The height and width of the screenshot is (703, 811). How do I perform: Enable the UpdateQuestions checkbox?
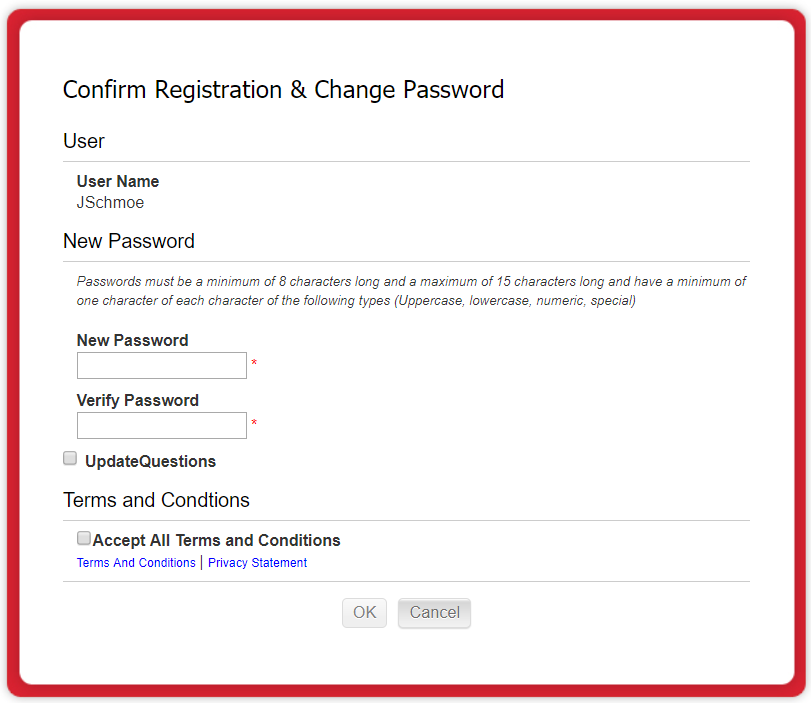click(x=70, y=459)
